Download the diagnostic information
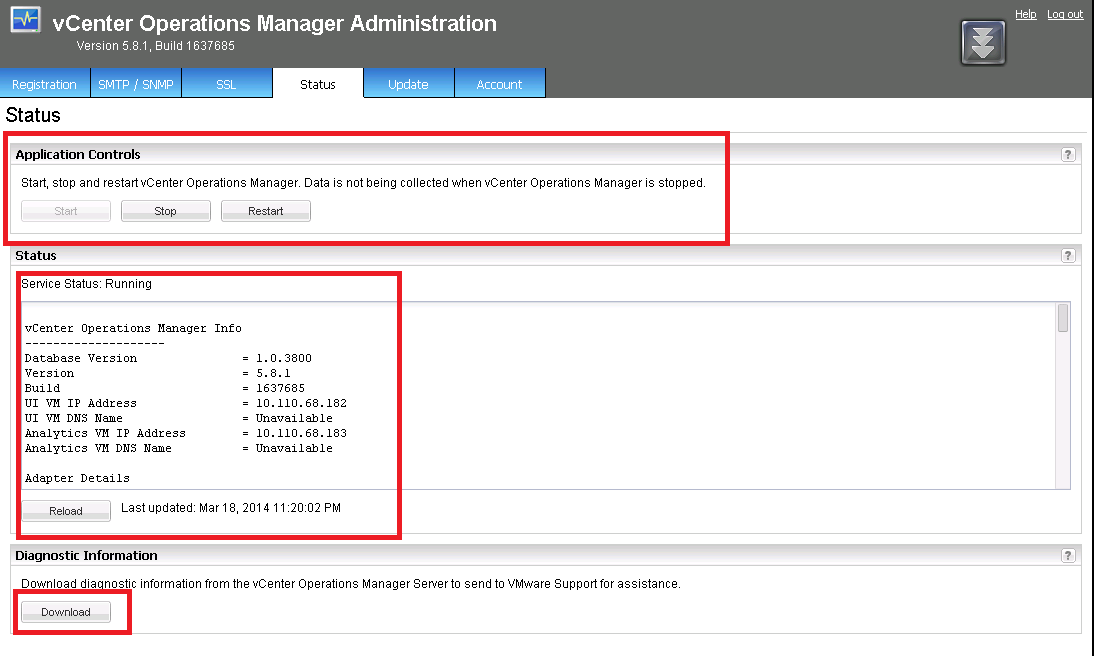Image resolution: width=1094 pixels, height=656 pixels. 66,612
